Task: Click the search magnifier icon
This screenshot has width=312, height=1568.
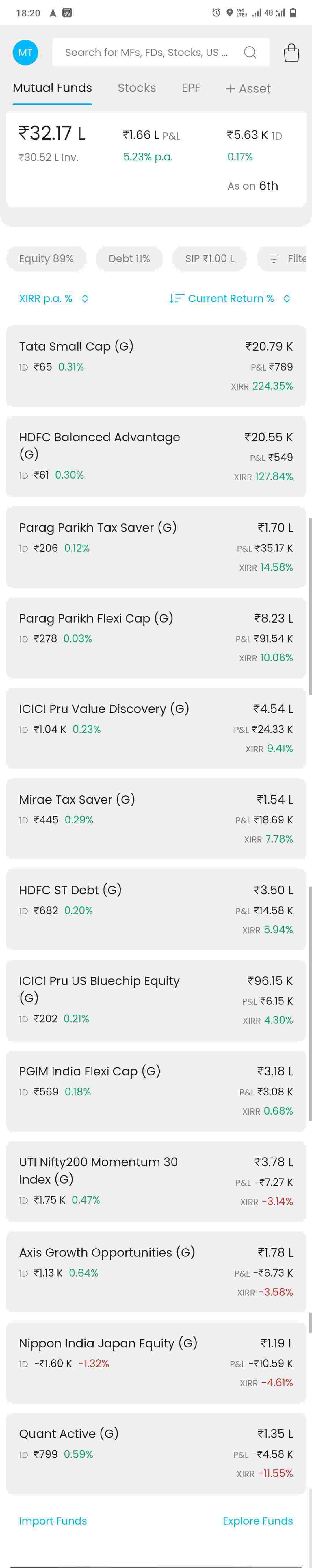Action: pos(250,52)
